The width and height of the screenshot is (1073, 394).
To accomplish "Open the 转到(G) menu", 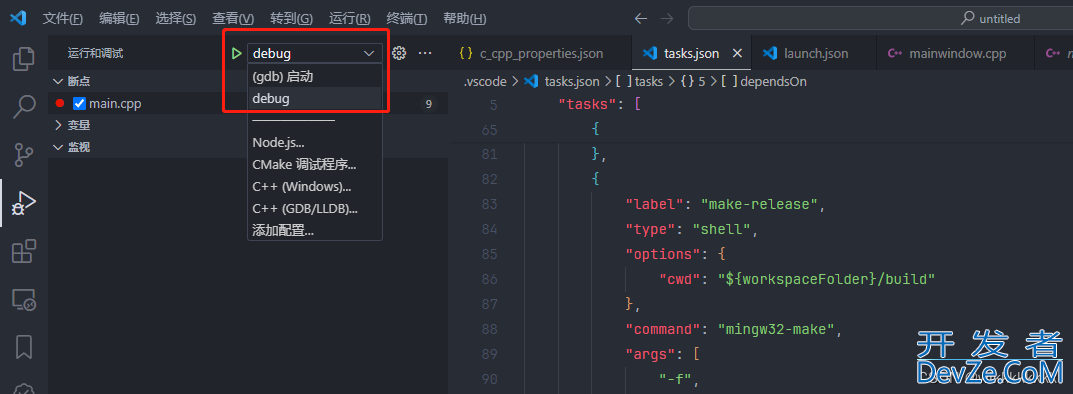I will point(291,18).
